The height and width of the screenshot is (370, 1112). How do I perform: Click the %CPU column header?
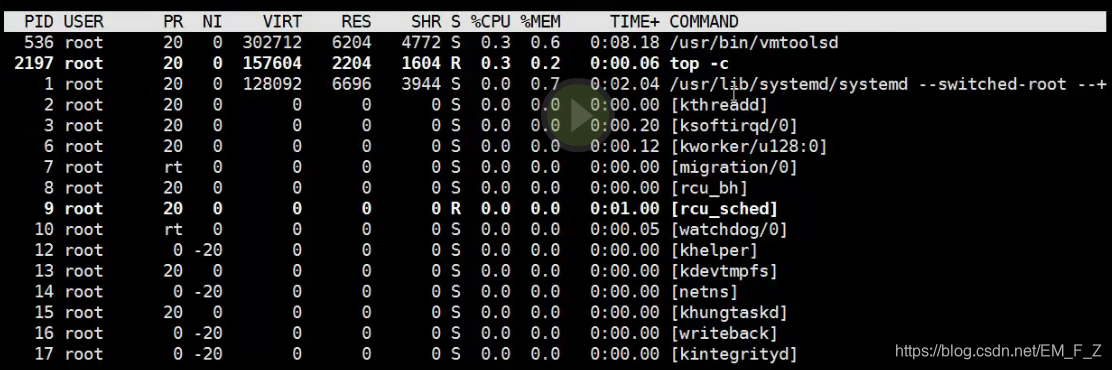490,22
